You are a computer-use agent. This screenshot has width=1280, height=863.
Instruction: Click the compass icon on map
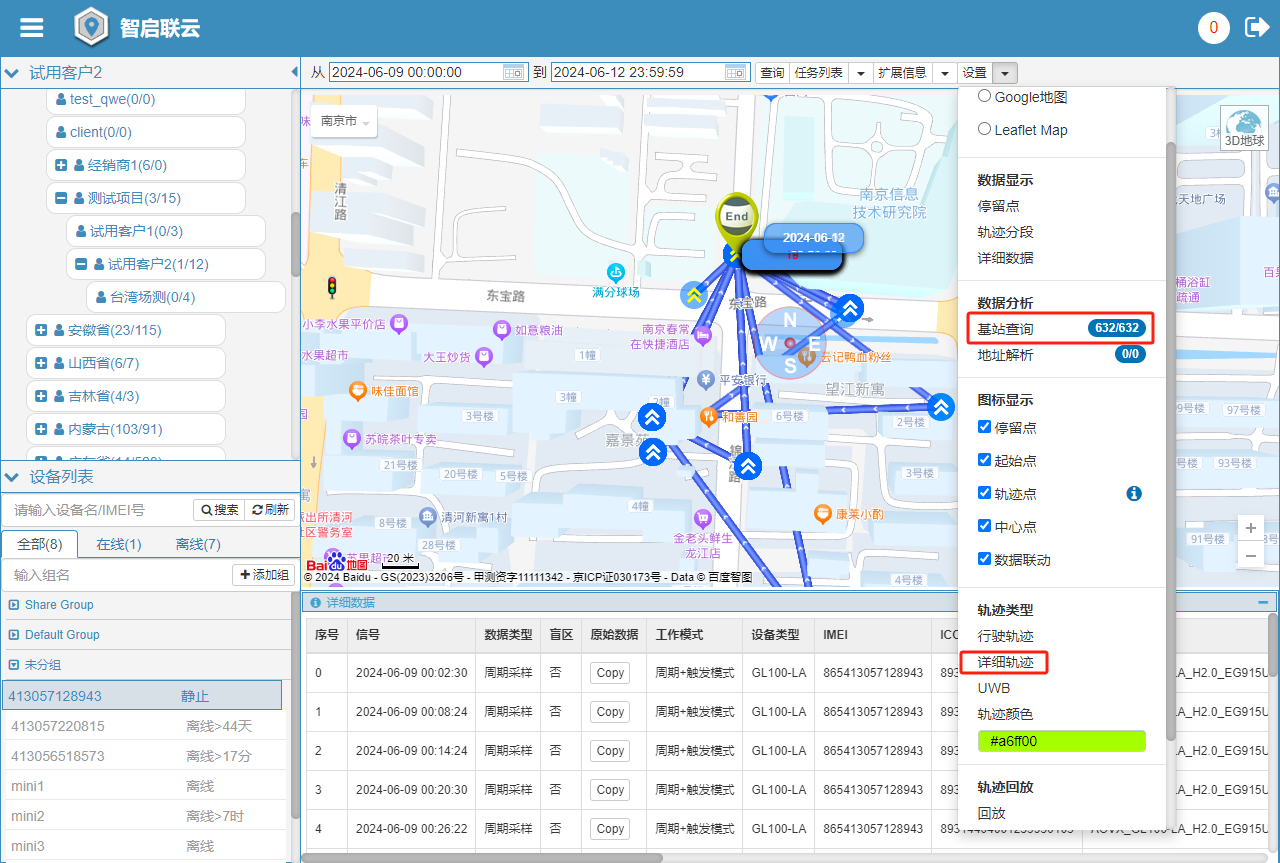click(x=790, y=344)
